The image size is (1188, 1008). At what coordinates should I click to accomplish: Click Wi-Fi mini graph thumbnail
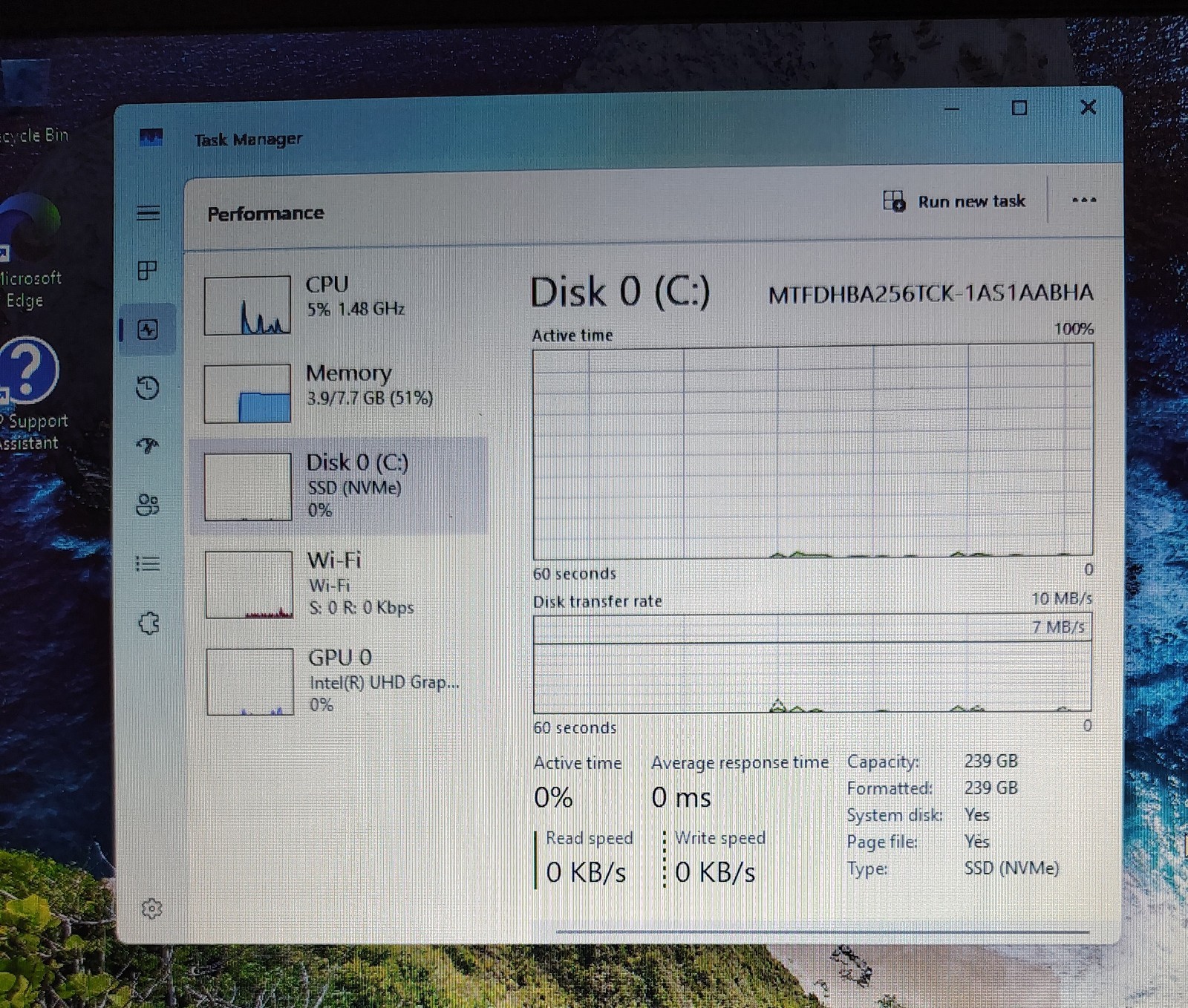coord(249,584)
